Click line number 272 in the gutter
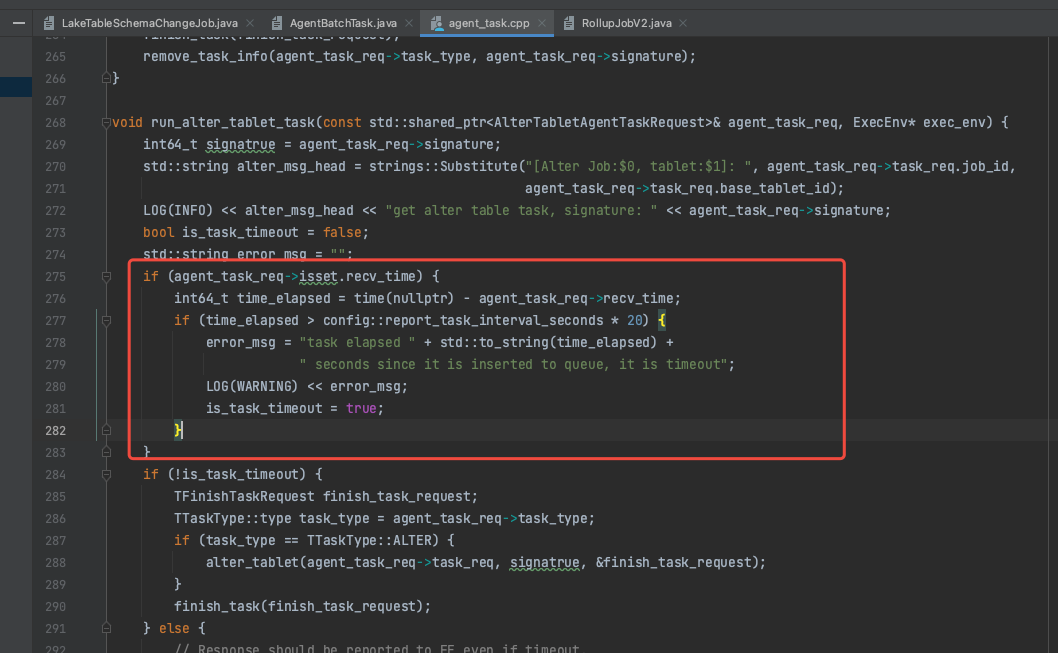The image size is (1058, 653). (x=55, y=210)
